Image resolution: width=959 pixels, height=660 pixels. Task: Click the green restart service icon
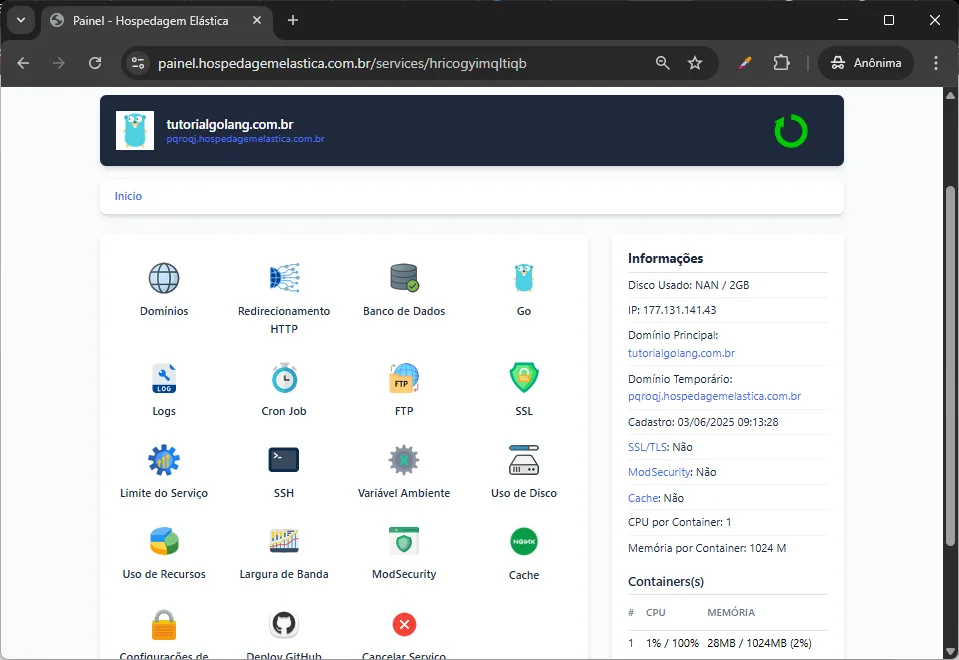791,131
